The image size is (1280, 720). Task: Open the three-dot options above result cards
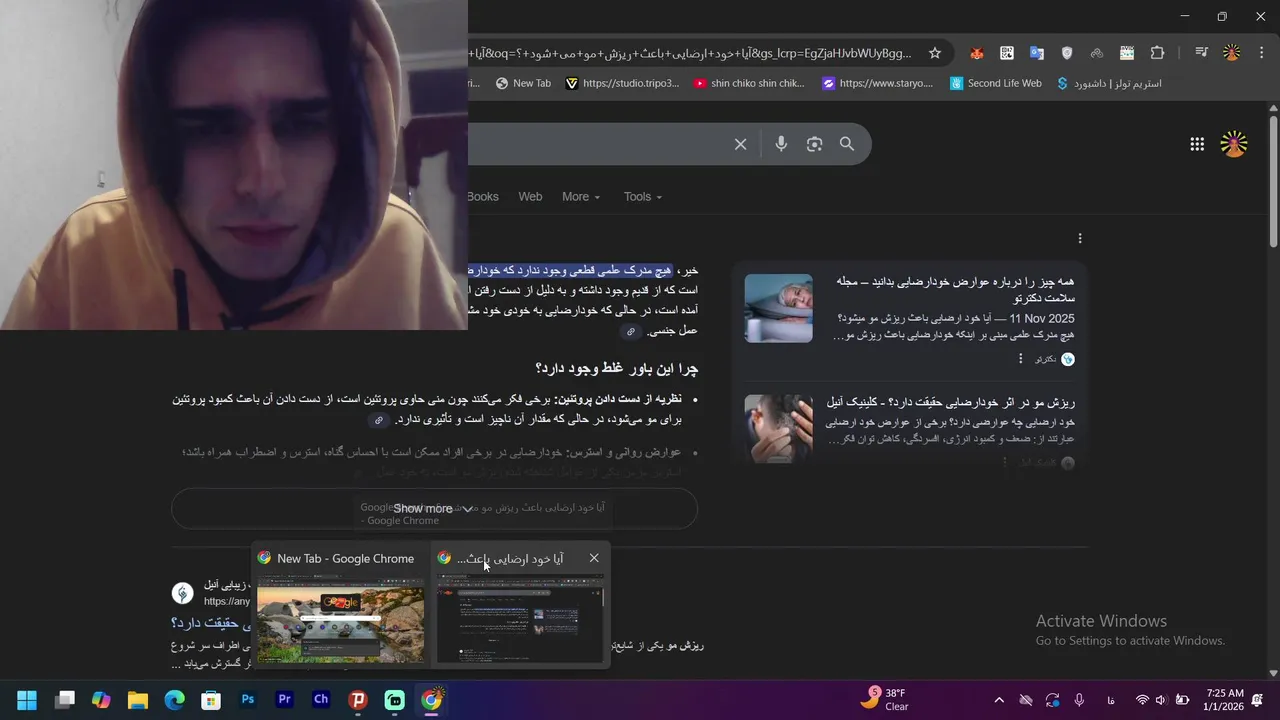point(1080,238)
